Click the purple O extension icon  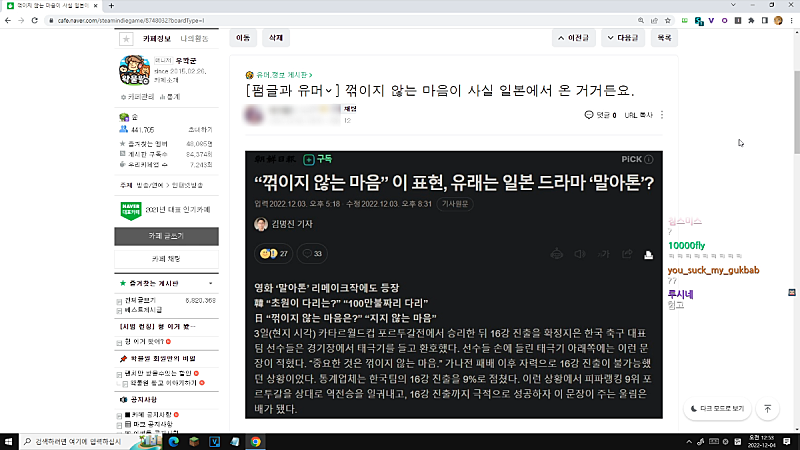coord(724,20)
